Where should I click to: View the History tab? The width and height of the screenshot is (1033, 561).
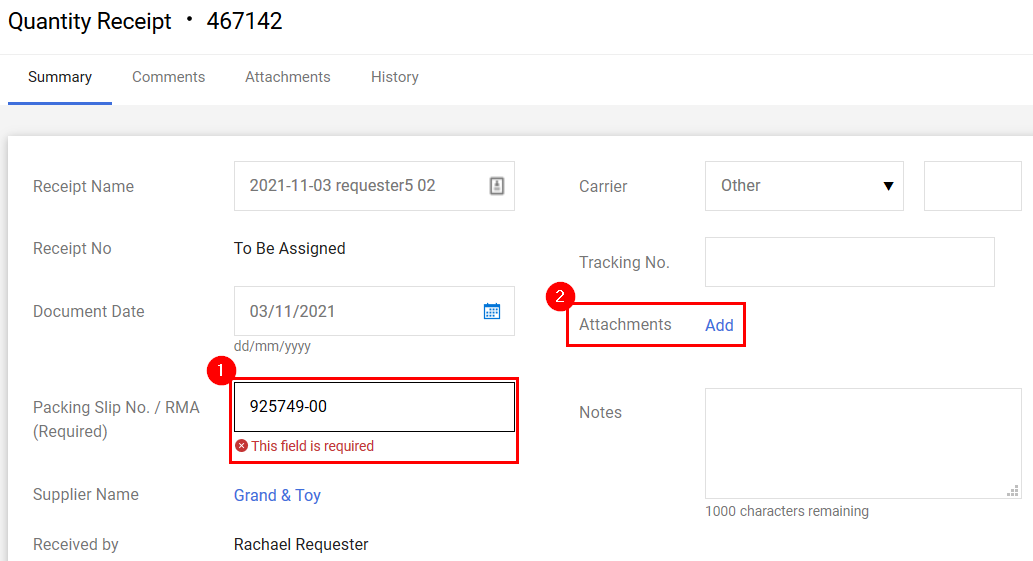pos(395,77)
